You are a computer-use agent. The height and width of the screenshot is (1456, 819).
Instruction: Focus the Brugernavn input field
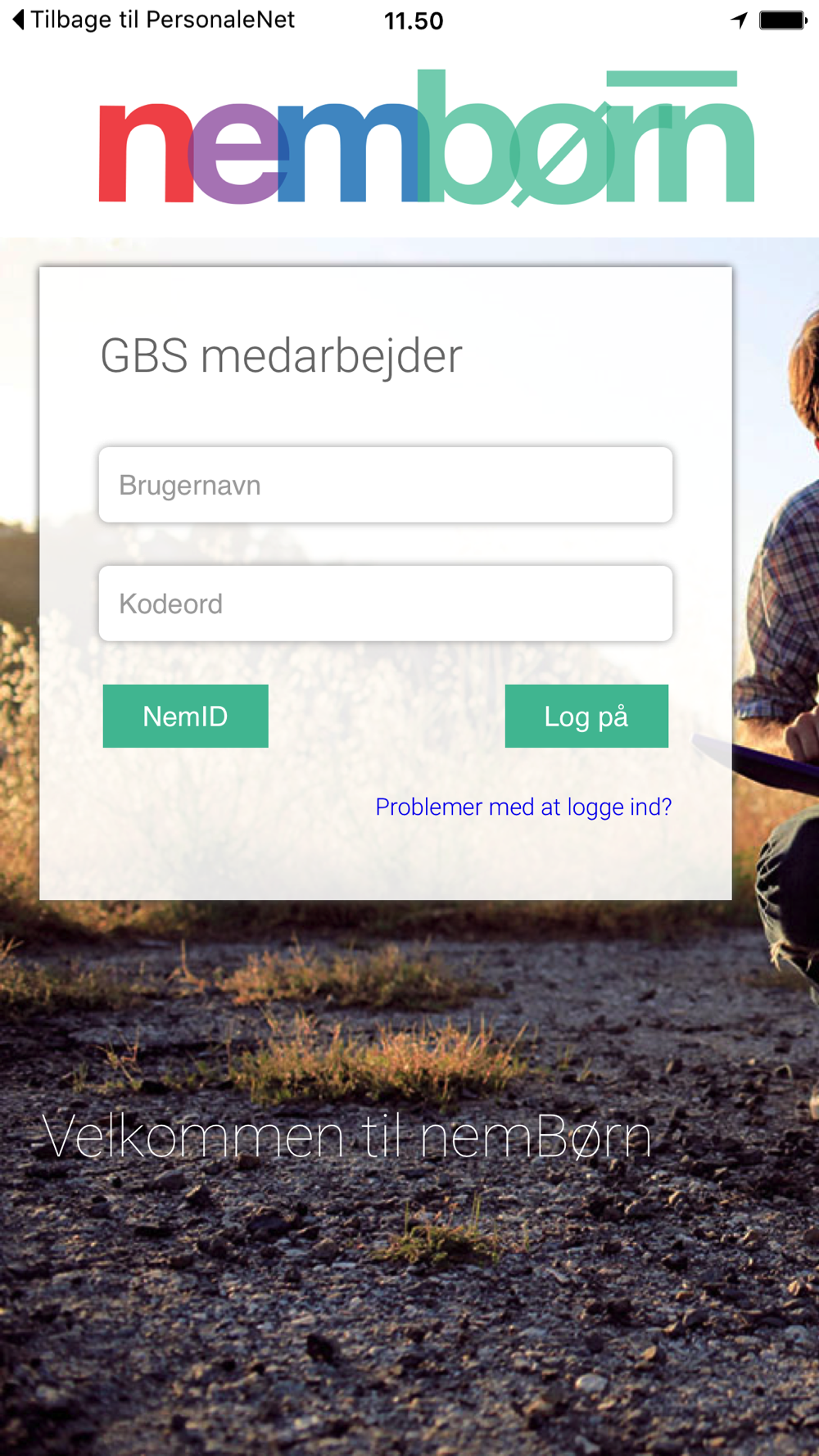pos(386,485)
